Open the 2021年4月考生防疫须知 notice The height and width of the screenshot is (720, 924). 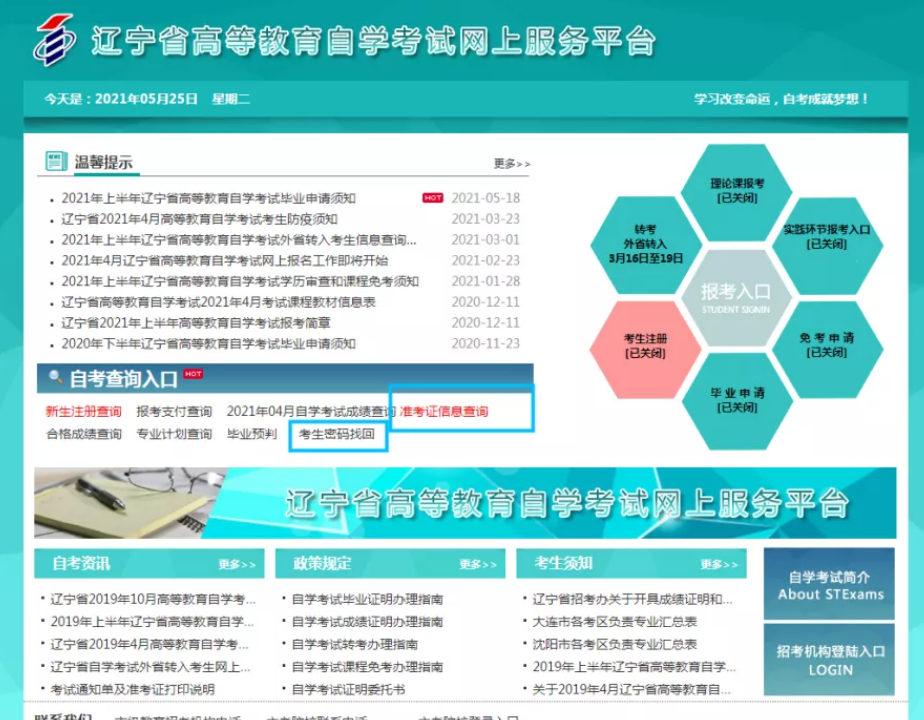199,219
